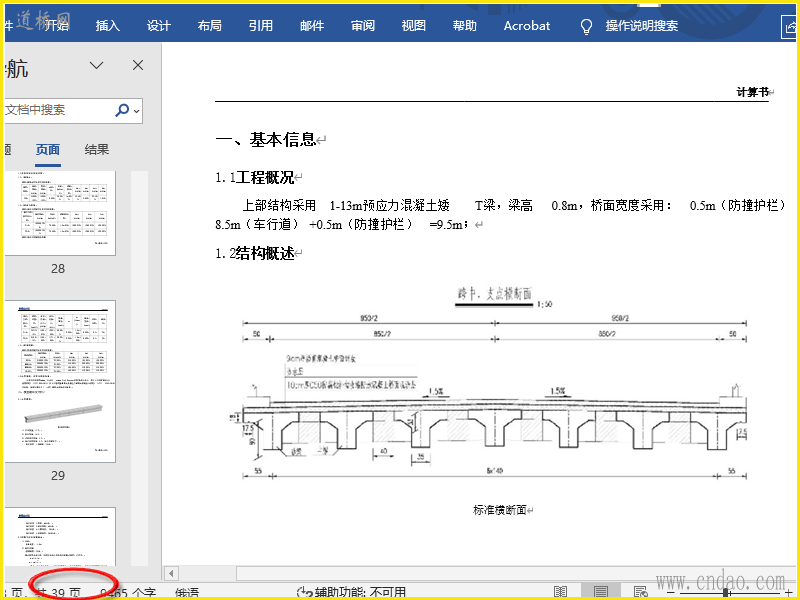Click the horizontal scrollbar track
The width and height of the screenshot is (800, 600).
[x=515, y=573]
